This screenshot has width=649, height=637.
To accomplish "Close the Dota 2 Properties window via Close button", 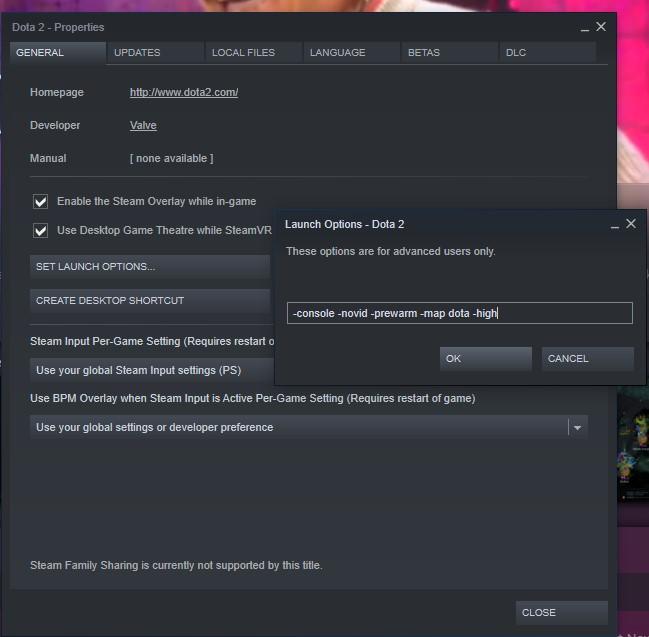I will pyautogui.click(x=562, y=613).
